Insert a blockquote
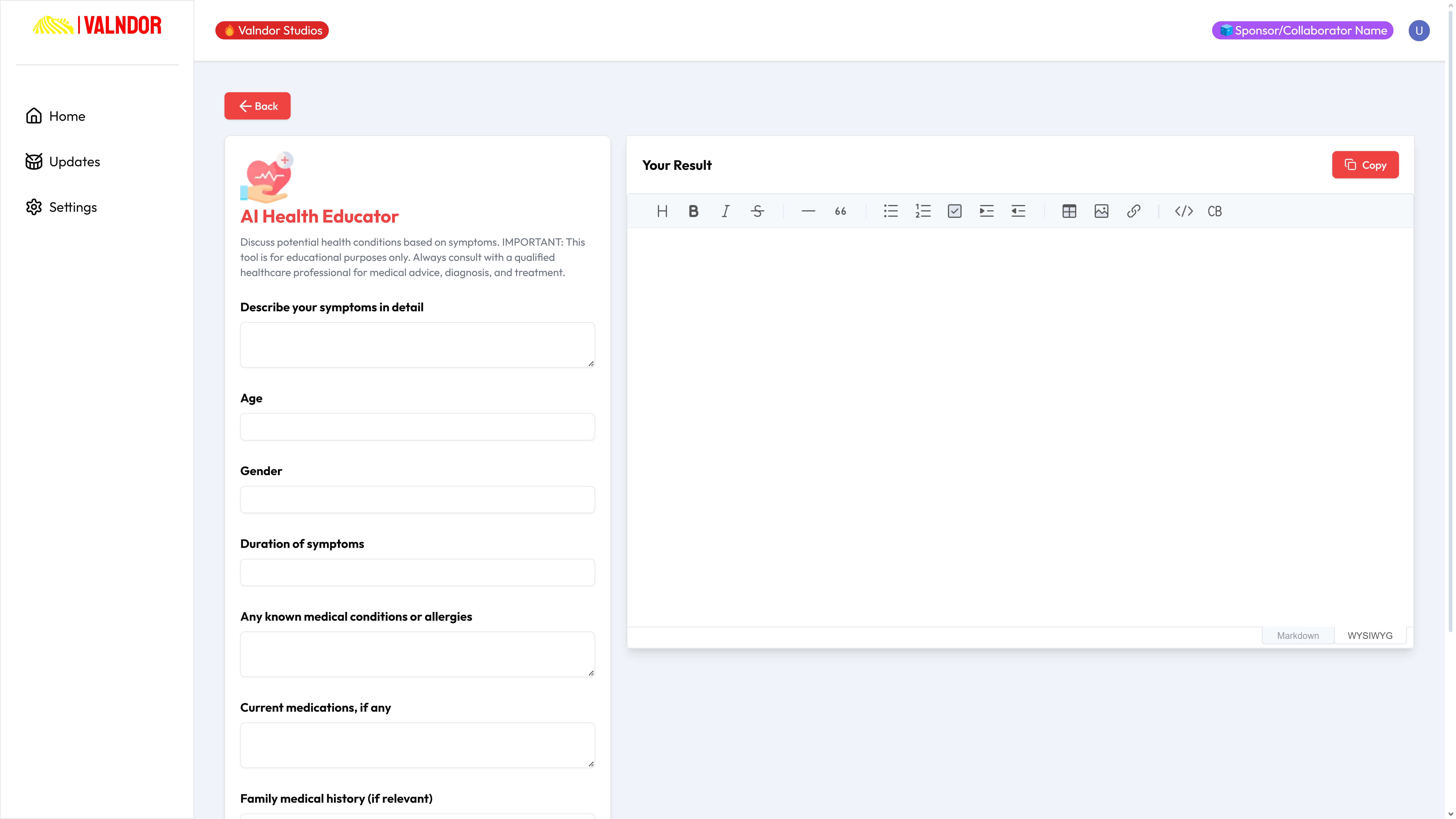 [x=840, y=211]
